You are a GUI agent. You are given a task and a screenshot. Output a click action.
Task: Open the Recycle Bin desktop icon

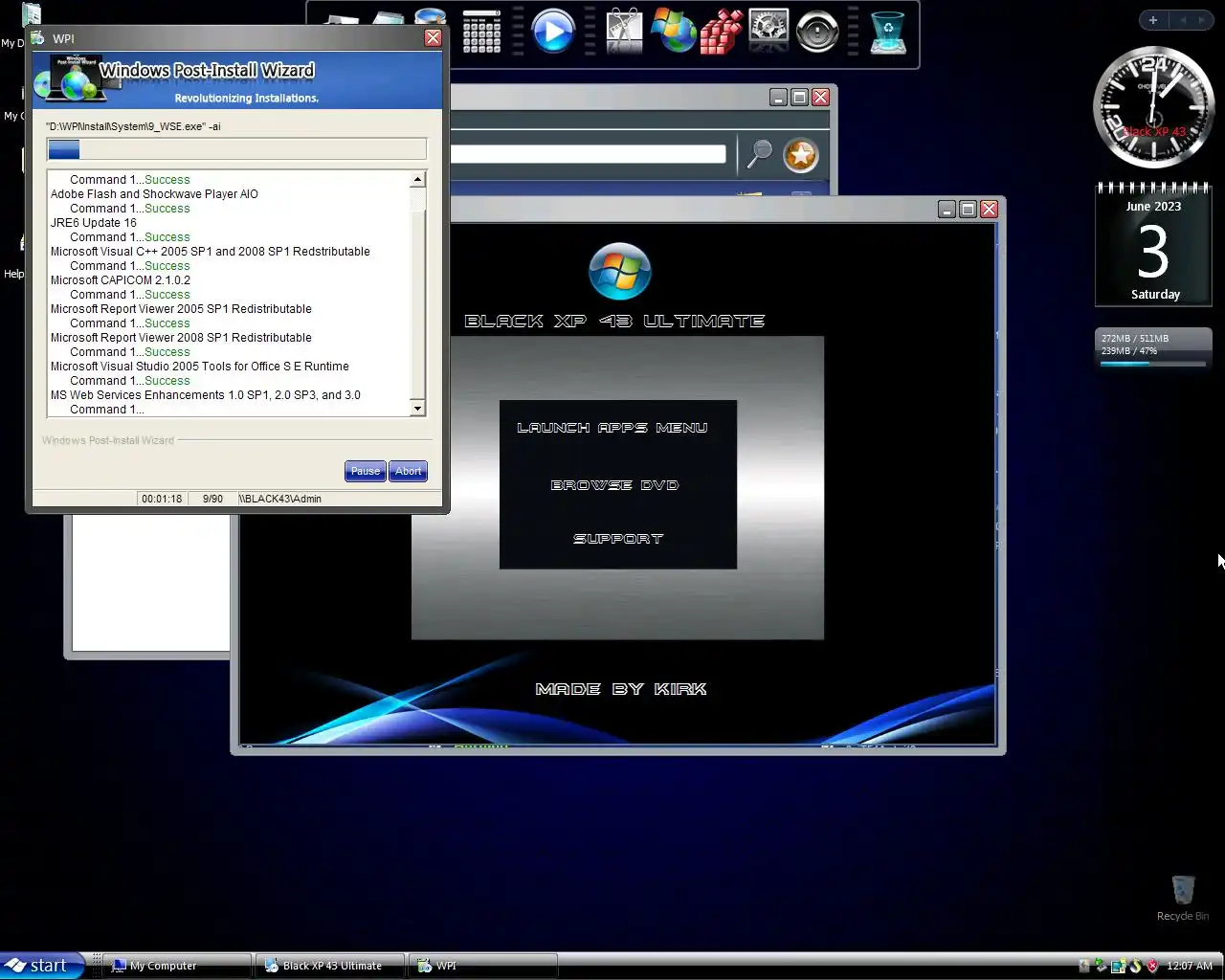coord(1183,898)
